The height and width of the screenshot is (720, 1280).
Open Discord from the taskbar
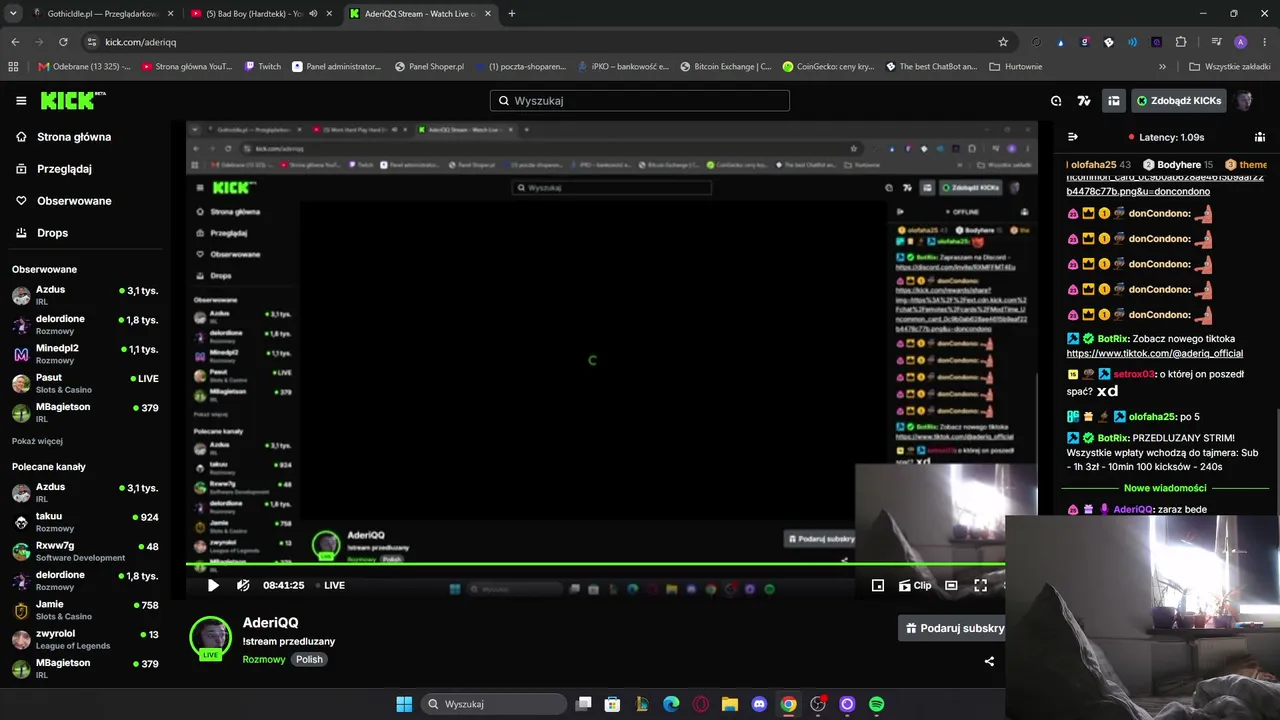click(759, 704)
